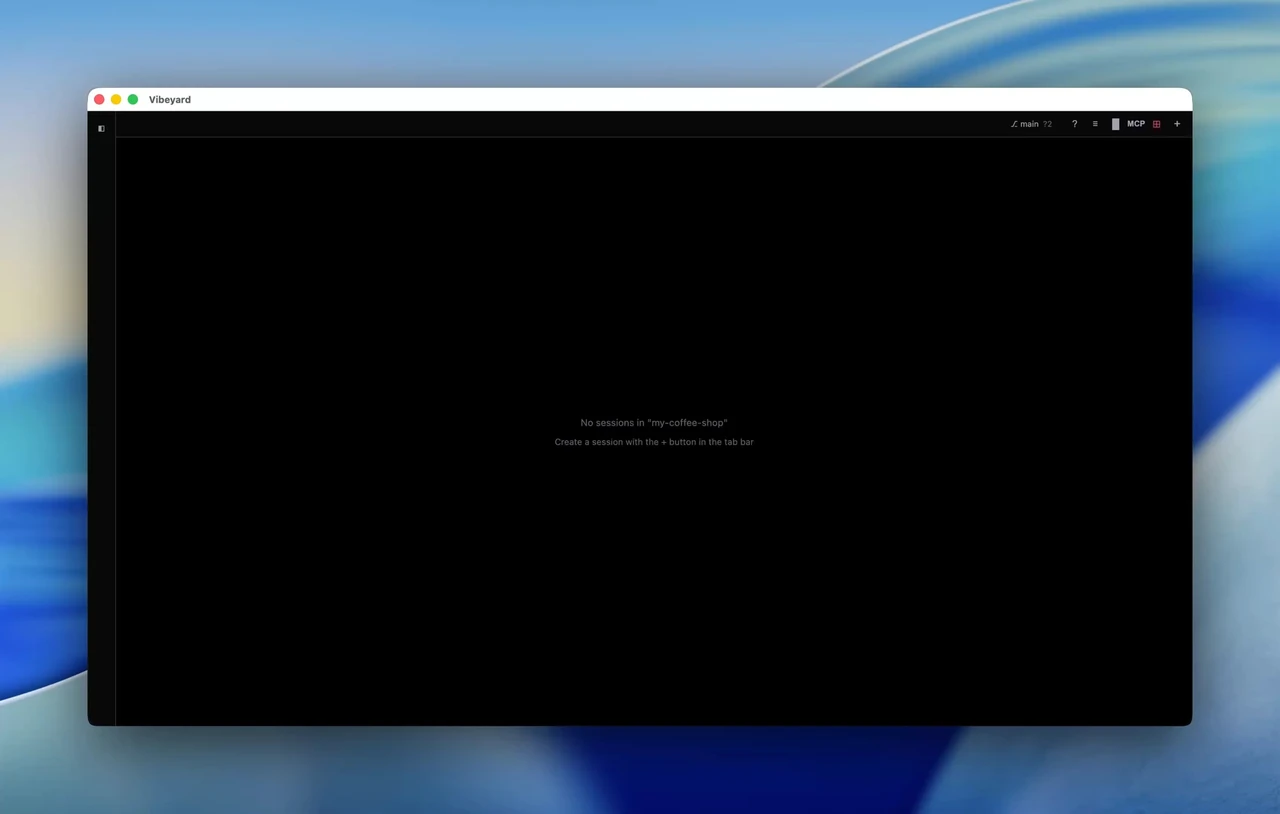Maximize the window using green button
This screenshot has height=814, width=1280.
tap(133, 99)
